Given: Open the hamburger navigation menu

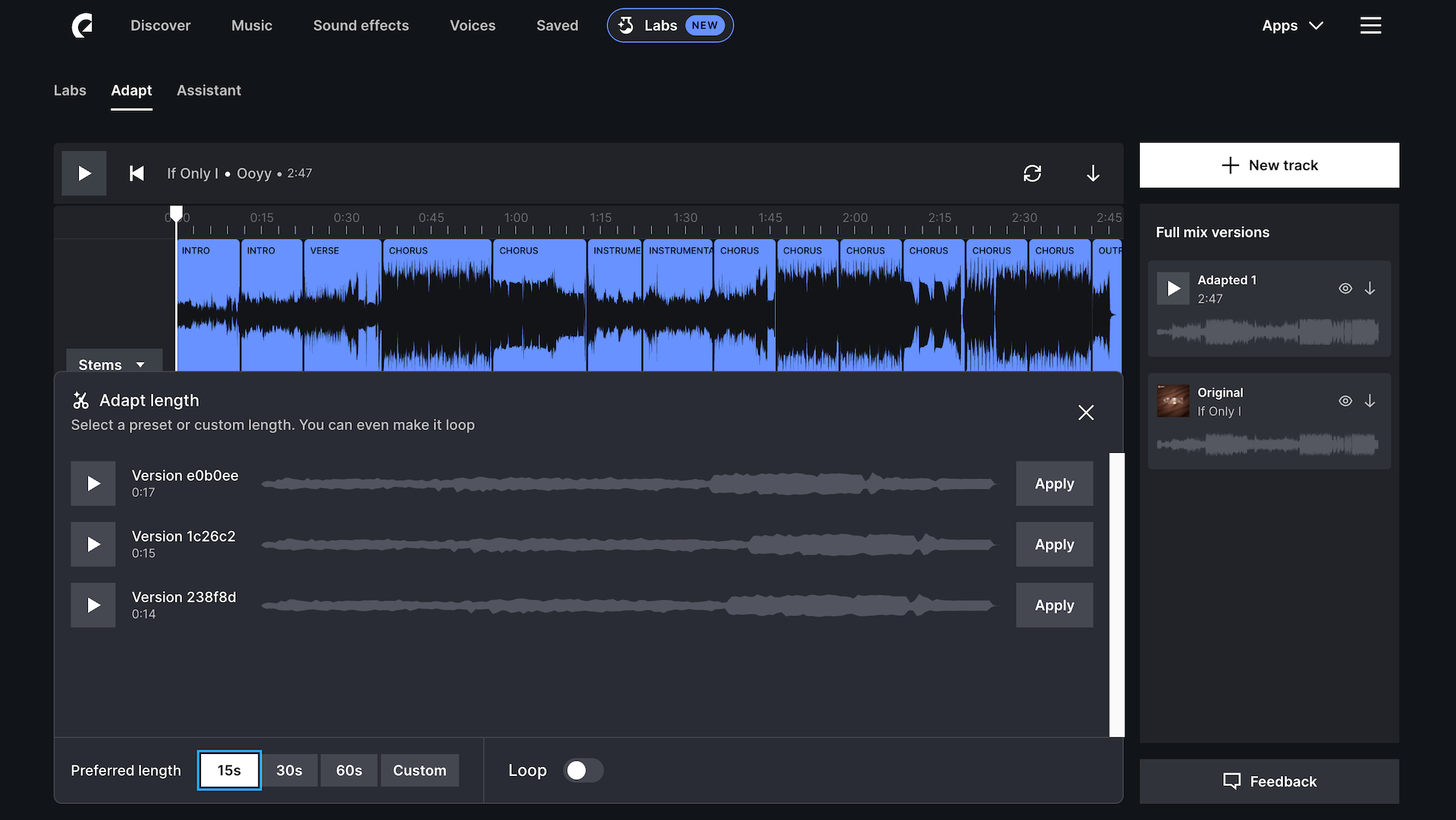Looking at the screenshot, I should click(1370, 25).
